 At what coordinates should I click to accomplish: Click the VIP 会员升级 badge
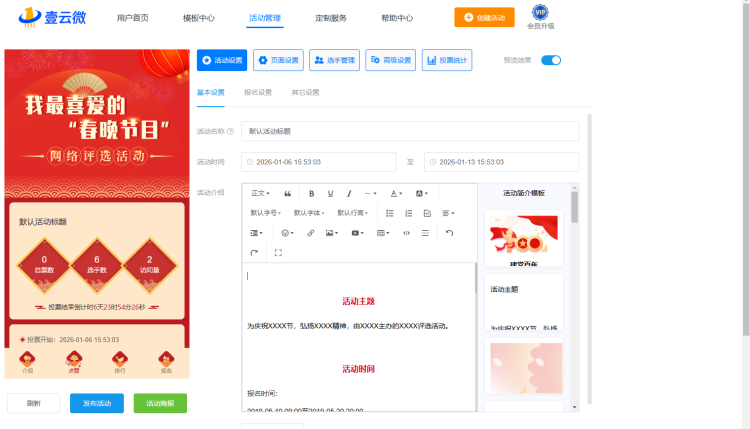click(x=540, y=17)
